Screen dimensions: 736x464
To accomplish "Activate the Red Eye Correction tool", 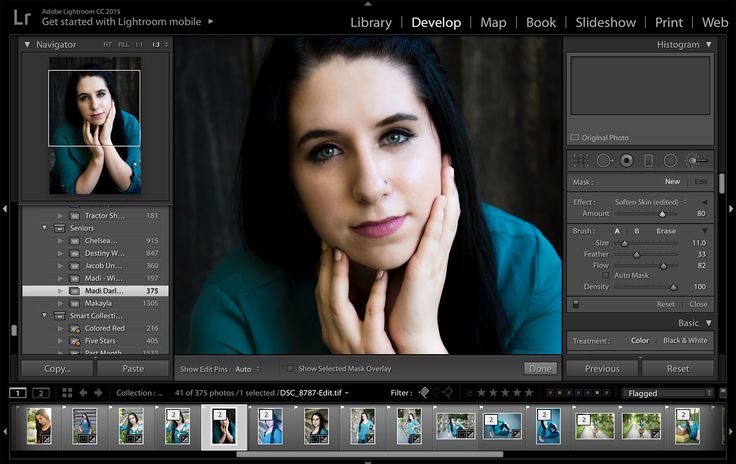I will coord(627,160).
